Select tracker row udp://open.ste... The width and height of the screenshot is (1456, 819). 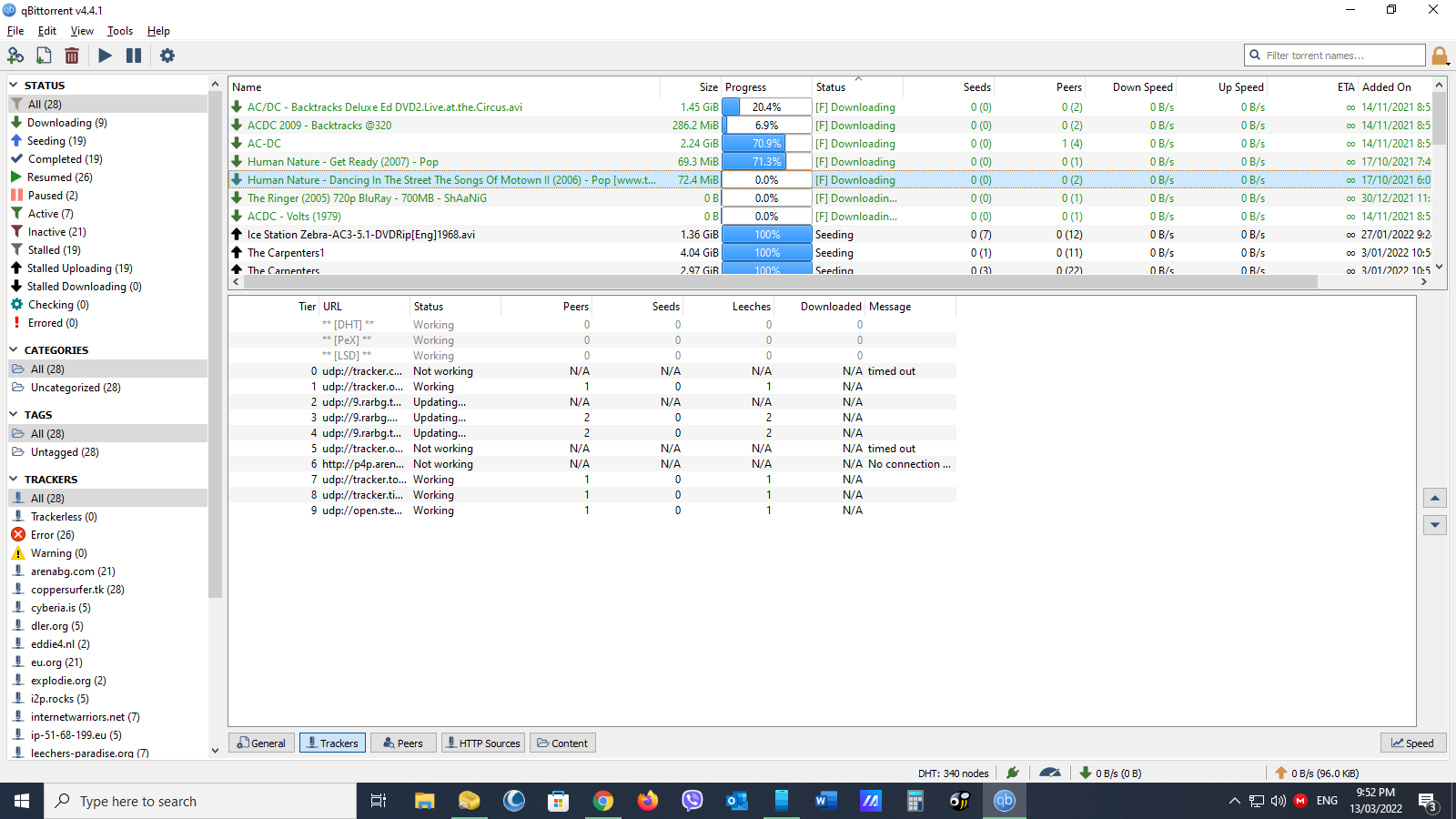(x=591, y=511)
